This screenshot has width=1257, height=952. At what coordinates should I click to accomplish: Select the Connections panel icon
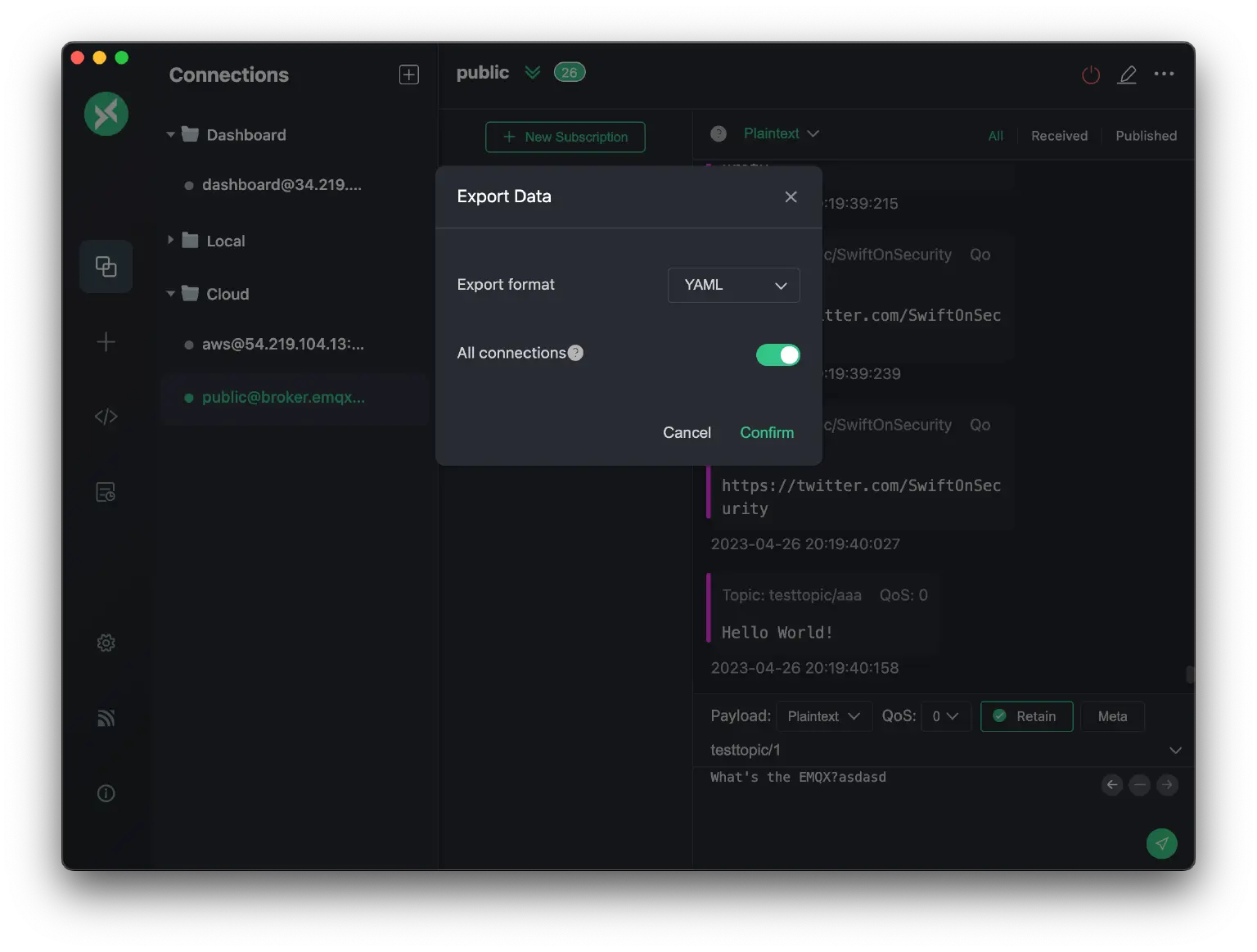(106, 266)
